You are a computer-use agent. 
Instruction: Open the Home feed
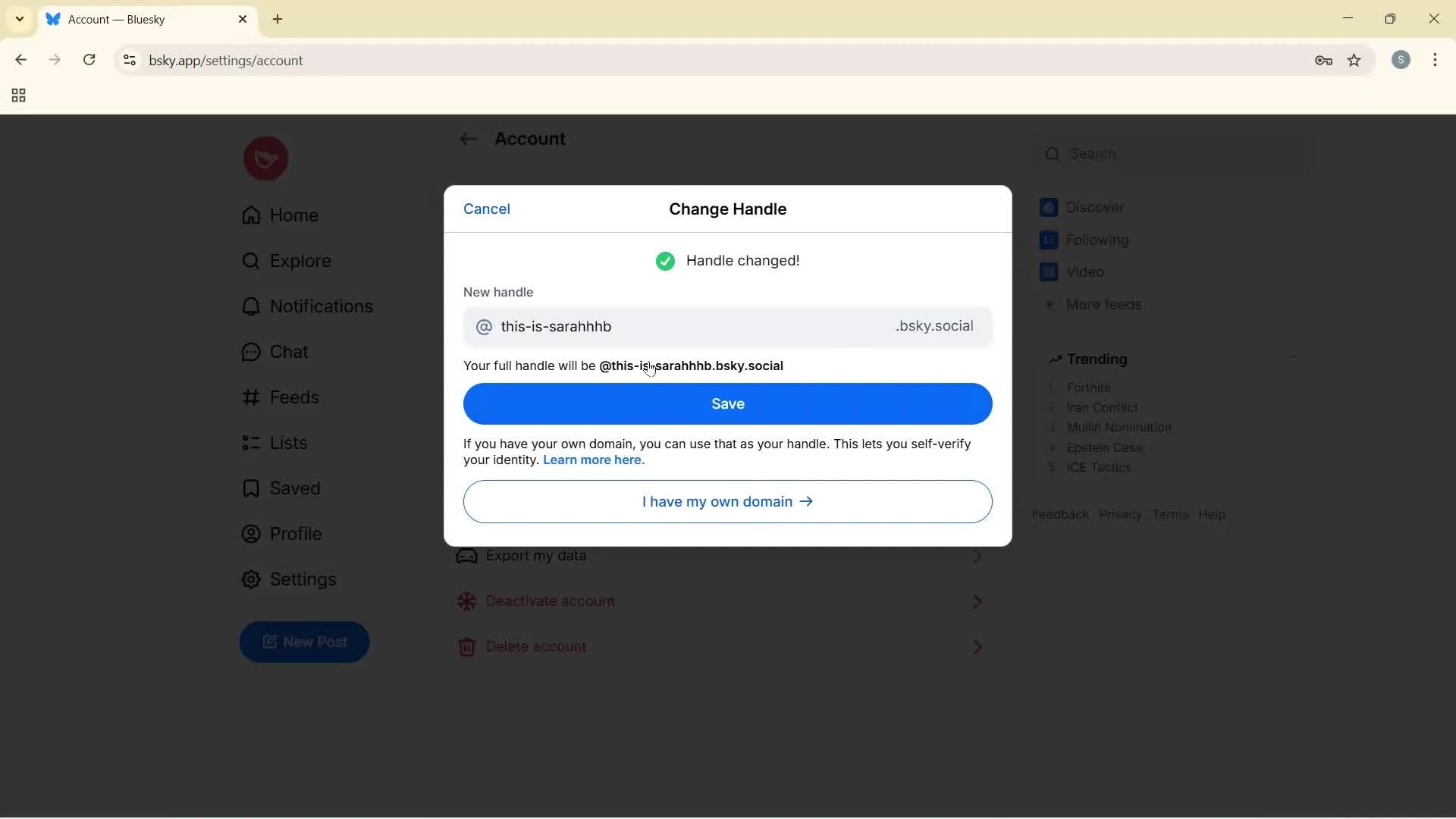pyautogui.click(x=293, y=216)
